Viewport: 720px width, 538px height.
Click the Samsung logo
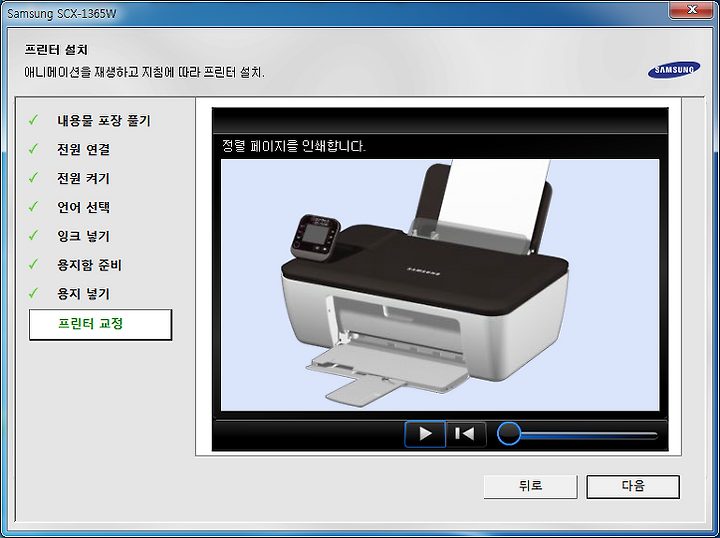point(674,70)
